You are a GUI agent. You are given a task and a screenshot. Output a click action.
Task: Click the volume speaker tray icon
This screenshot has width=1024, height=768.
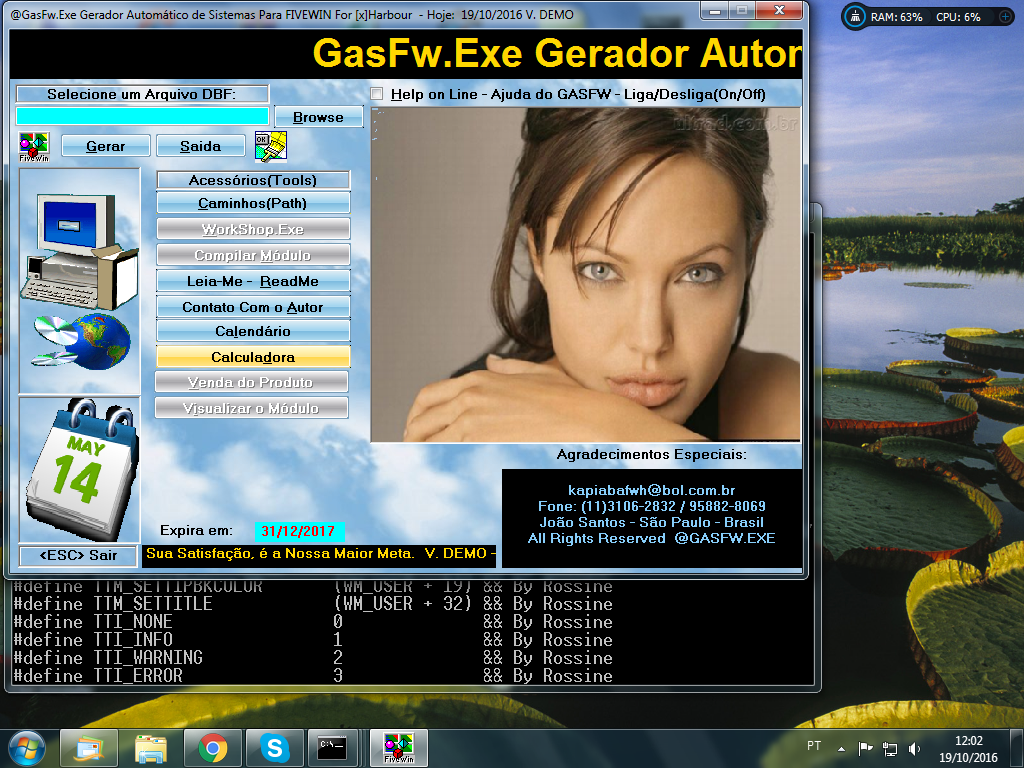(x=914, y=748)
